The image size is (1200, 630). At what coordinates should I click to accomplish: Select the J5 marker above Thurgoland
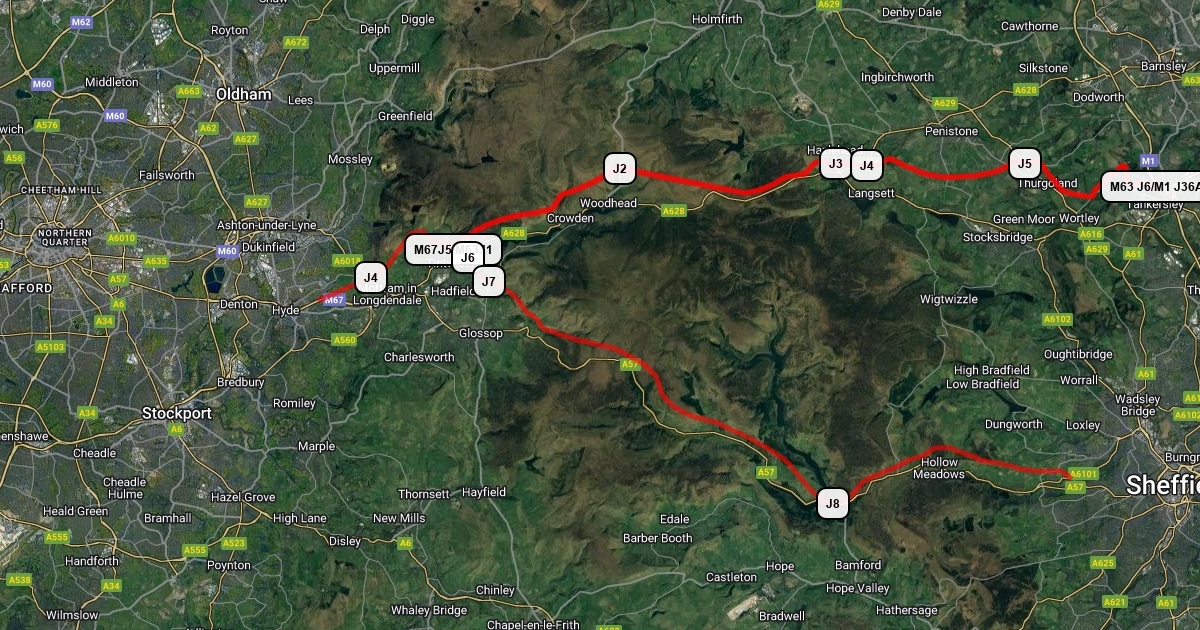point(1023,164)
